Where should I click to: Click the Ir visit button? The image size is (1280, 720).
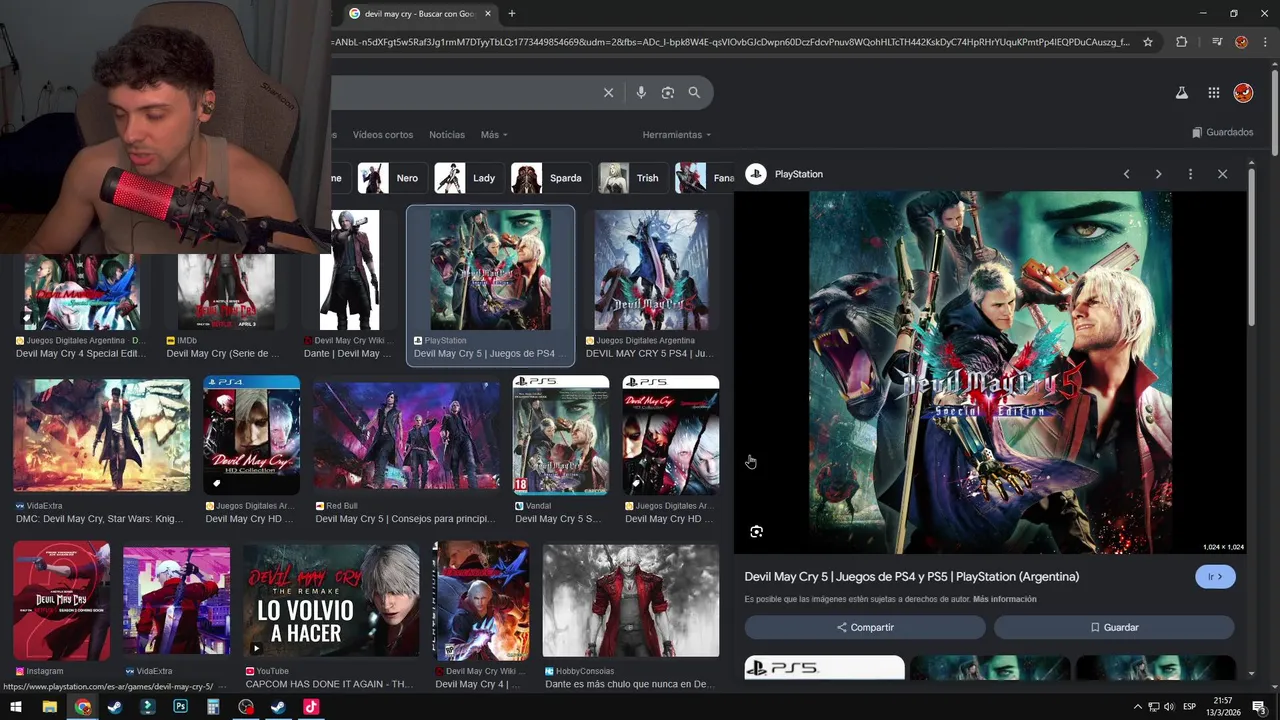coord(1215,577)
